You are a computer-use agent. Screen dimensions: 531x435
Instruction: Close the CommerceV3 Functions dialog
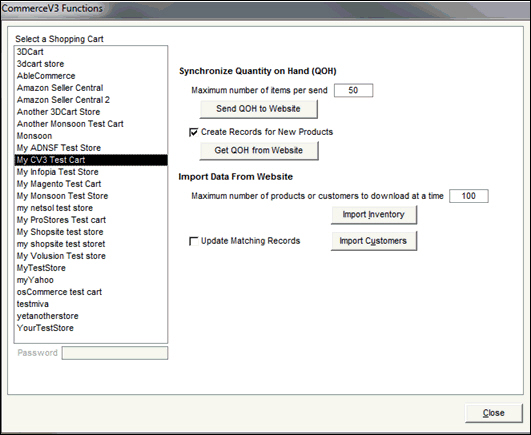[x=494, y=413]
